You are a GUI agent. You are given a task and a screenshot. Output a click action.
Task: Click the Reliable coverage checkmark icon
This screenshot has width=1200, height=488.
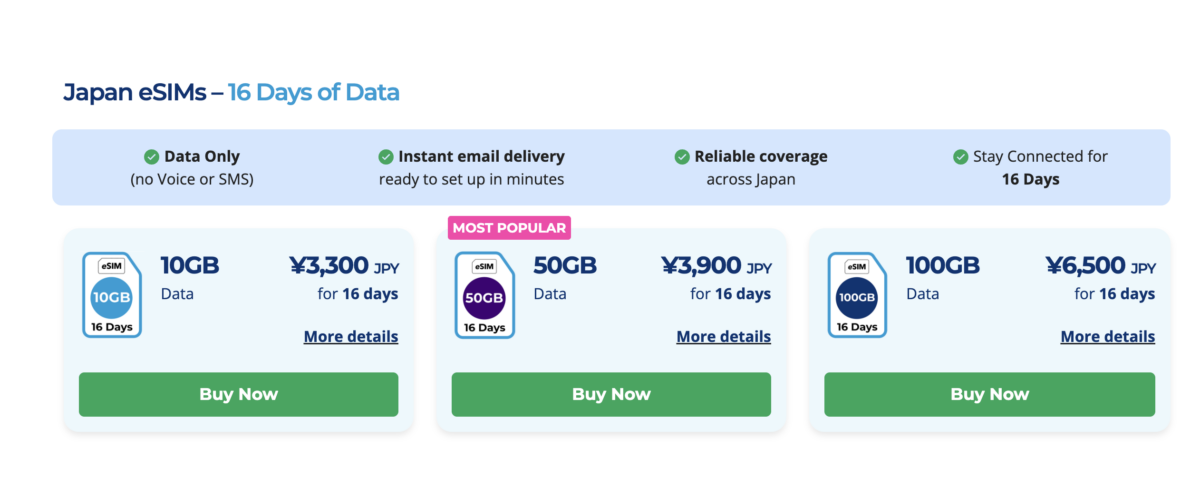682,157
